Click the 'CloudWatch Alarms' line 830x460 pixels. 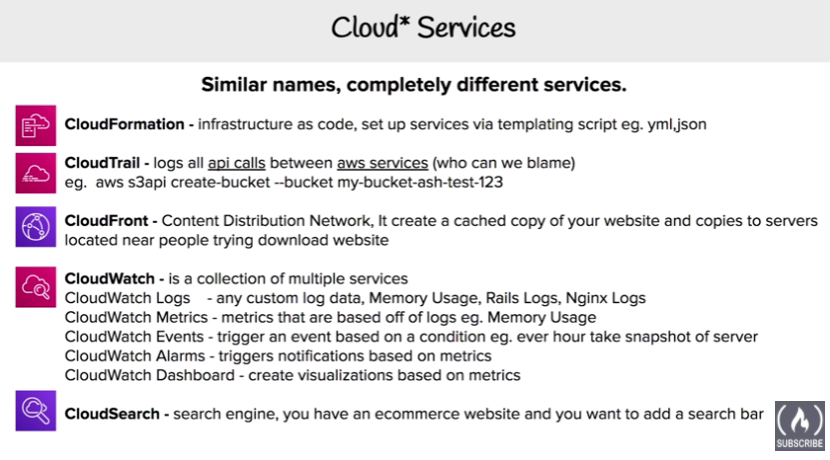coord(278,356)
